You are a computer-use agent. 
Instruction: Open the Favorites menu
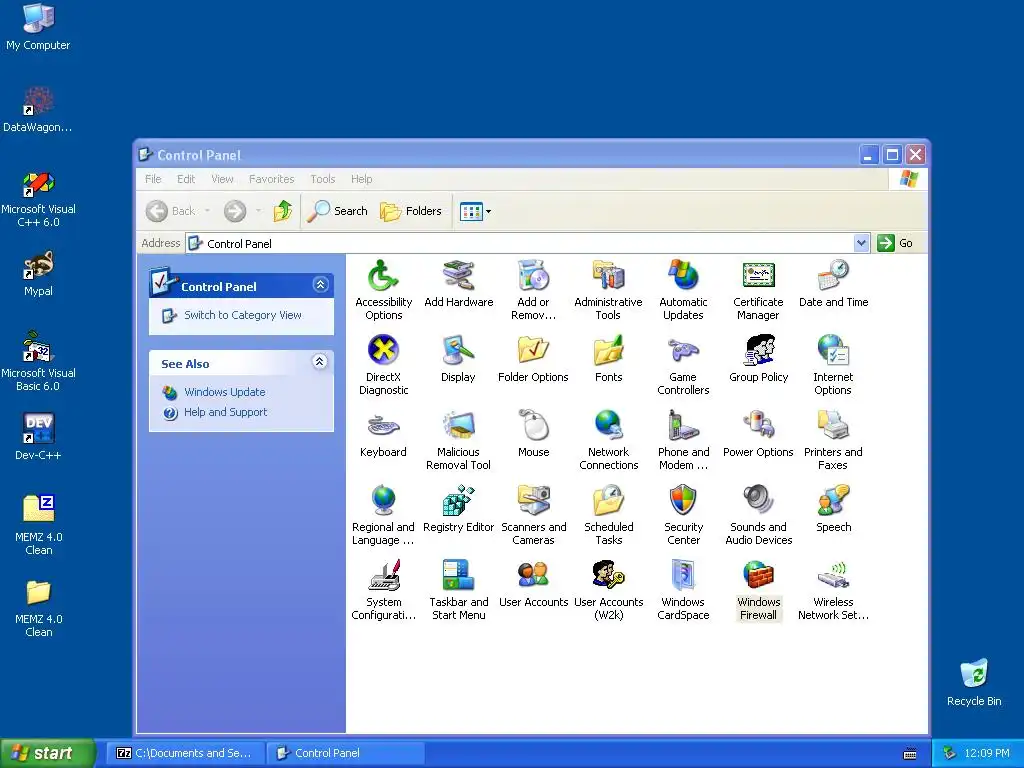click(x=272, y=179)
